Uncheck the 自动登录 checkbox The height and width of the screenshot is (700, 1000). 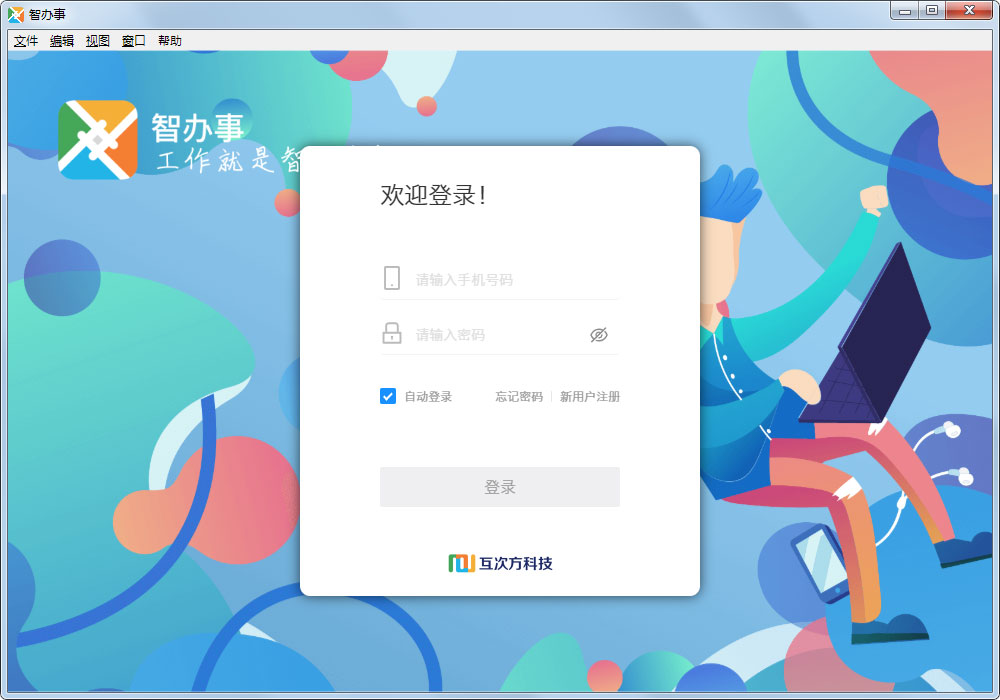pos(388,396)
